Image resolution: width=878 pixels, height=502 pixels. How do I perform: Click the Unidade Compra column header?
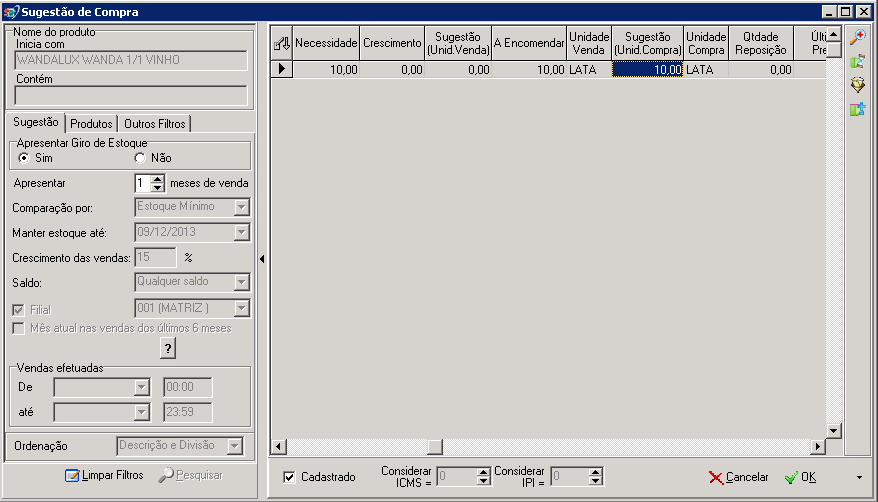706,43
